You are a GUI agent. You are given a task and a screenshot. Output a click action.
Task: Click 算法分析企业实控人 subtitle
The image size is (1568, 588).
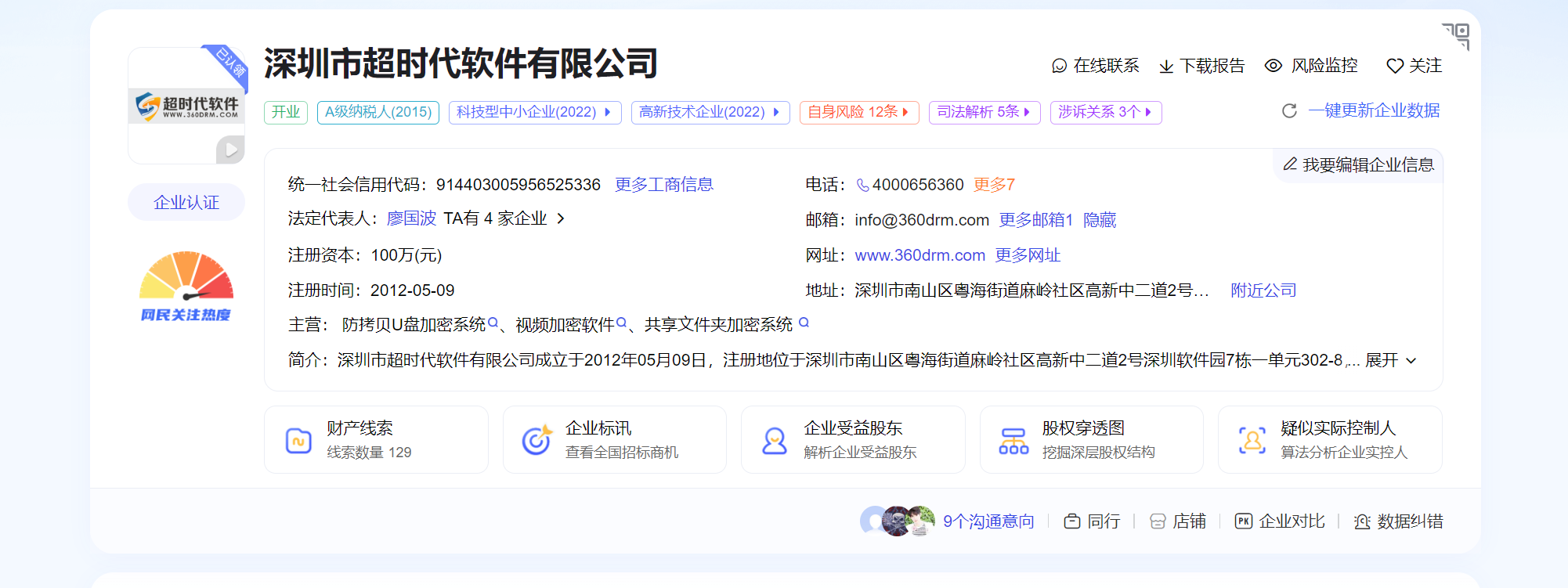(1344, 453)
